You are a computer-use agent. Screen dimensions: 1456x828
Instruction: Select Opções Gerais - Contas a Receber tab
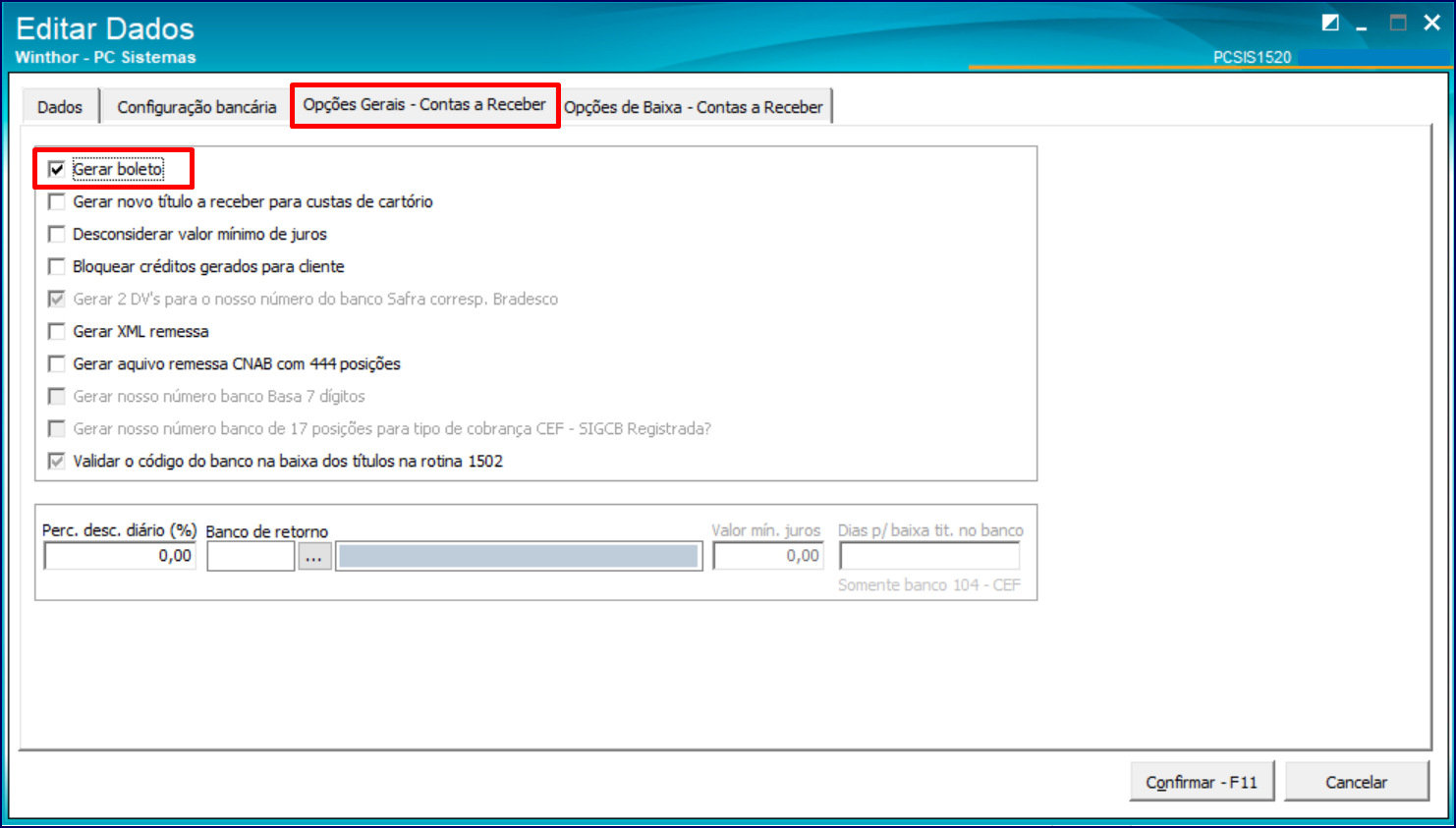coord(424,104)
